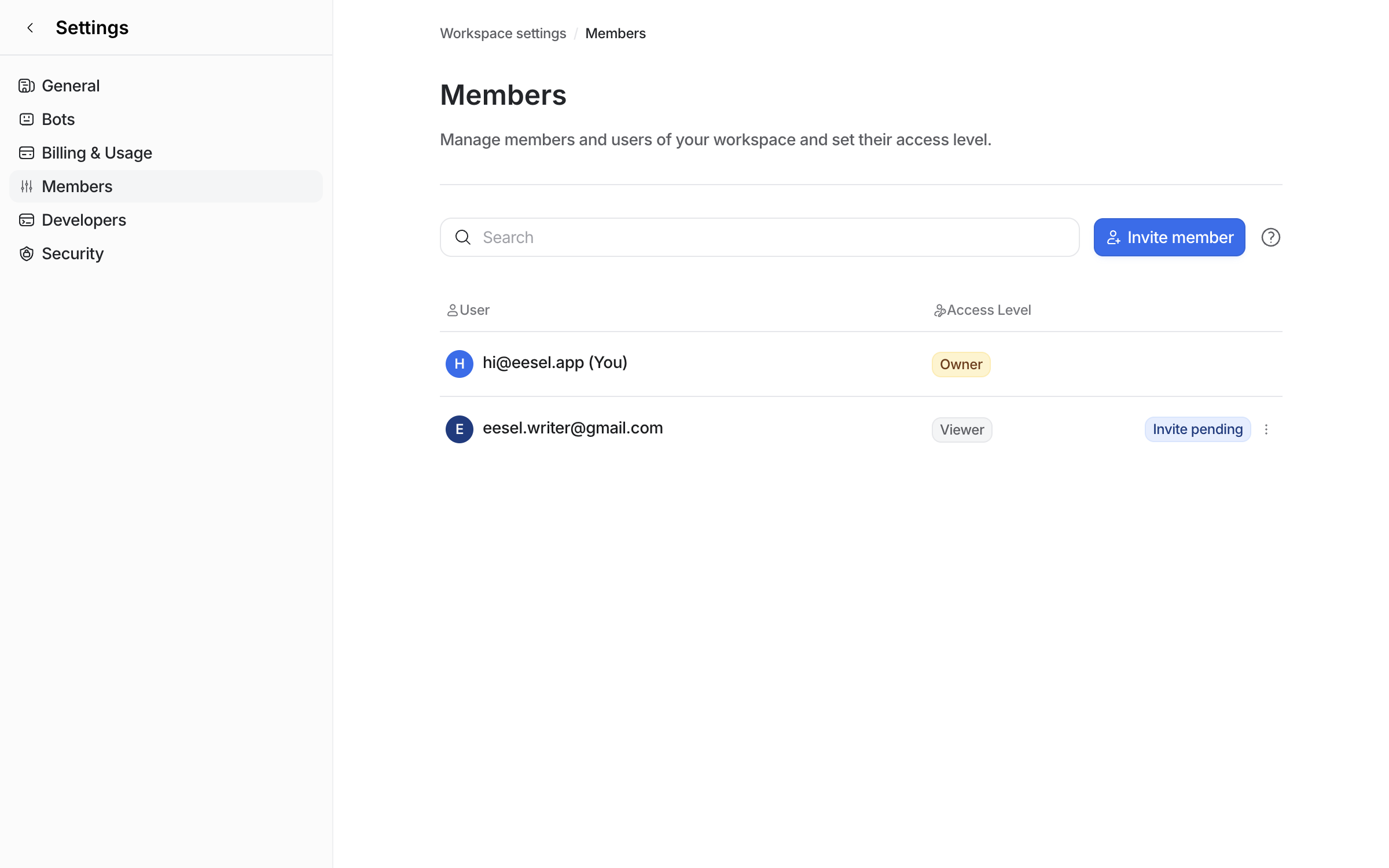Click the Members sliders icon
This screenshot has height=868, width=1389.
(x=27, y=186)
